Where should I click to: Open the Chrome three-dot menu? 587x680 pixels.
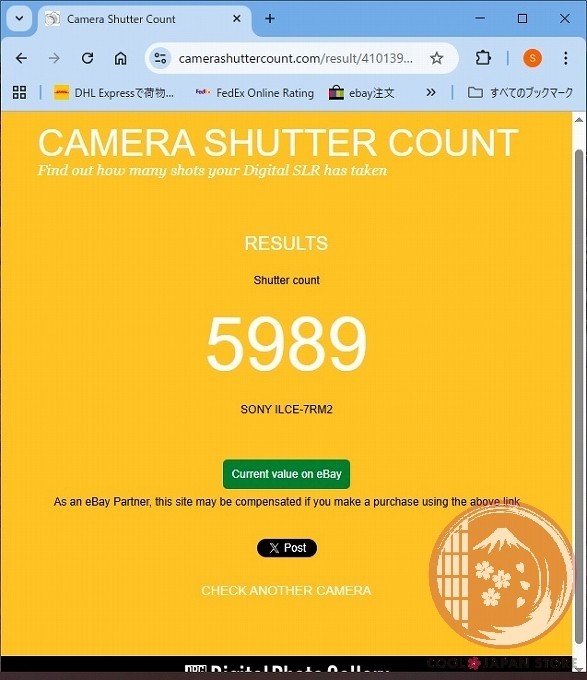click(566, 58)
